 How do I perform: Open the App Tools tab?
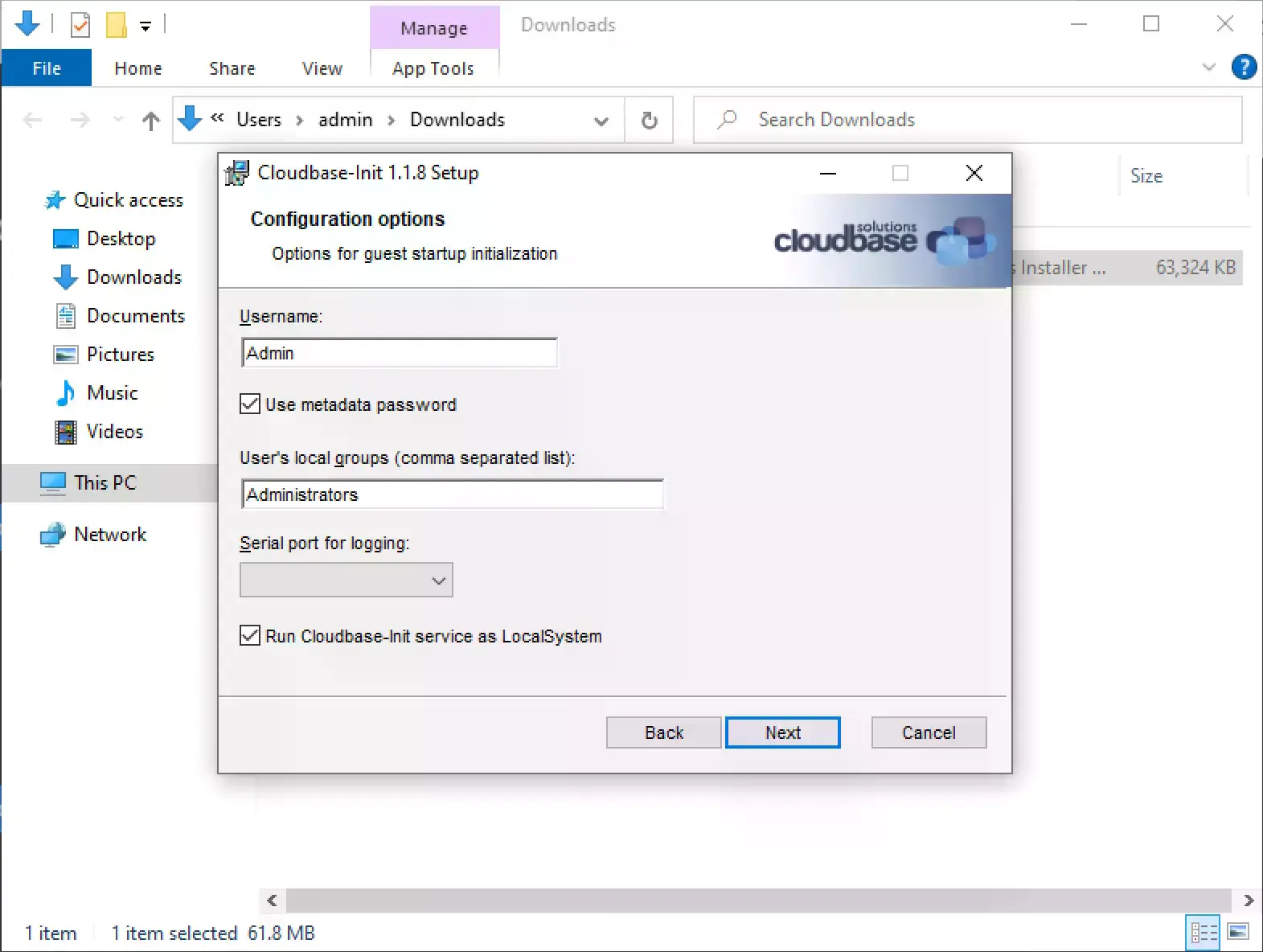[x=433, y=68]
